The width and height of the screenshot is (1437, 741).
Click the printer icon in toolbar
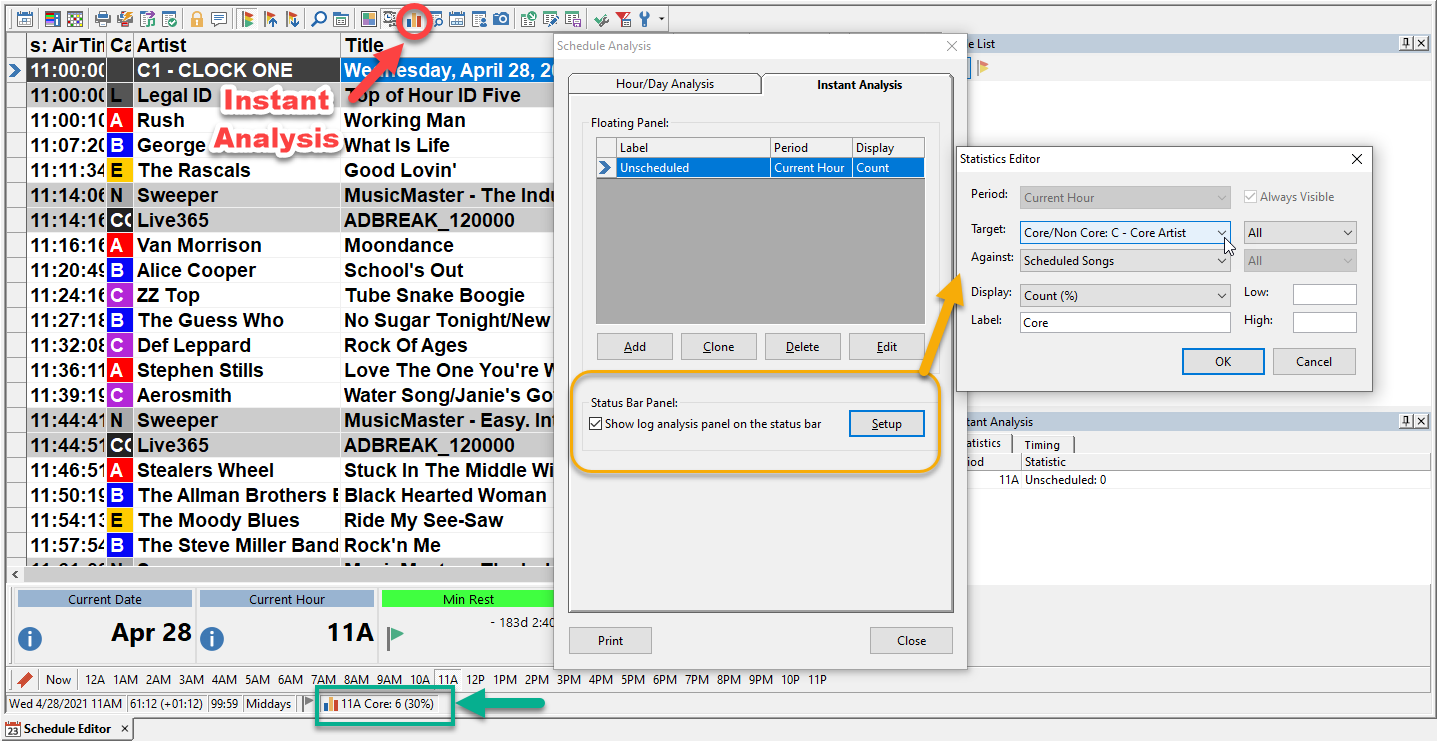[102, 19]
